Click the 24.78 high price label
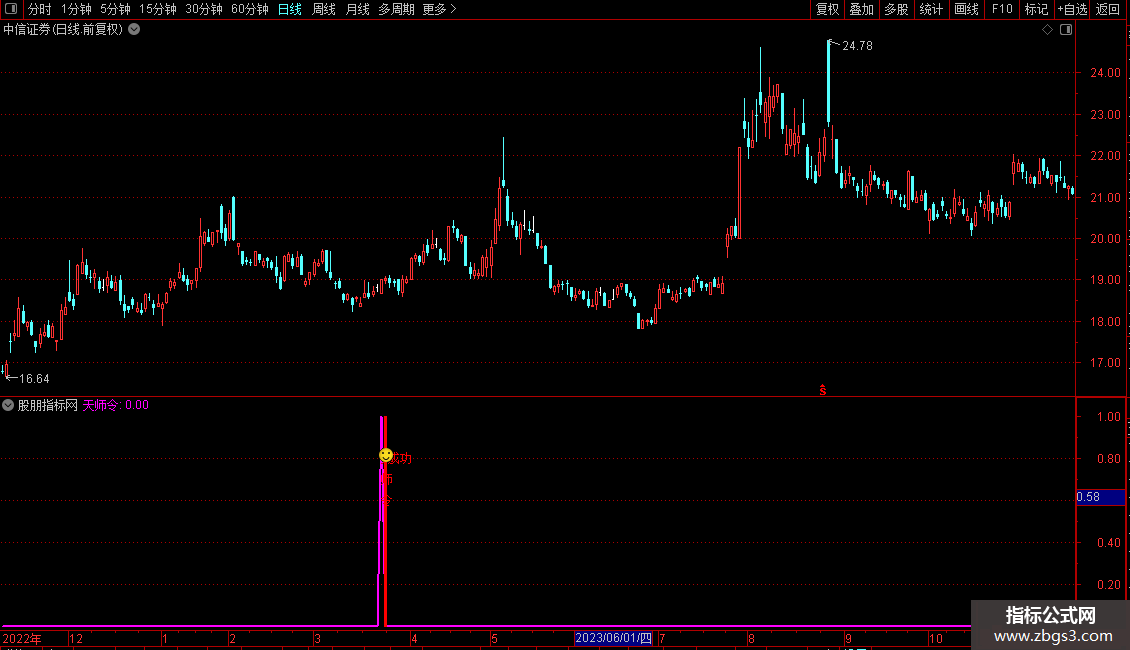1130x650 pixels. tap(857, 46)
